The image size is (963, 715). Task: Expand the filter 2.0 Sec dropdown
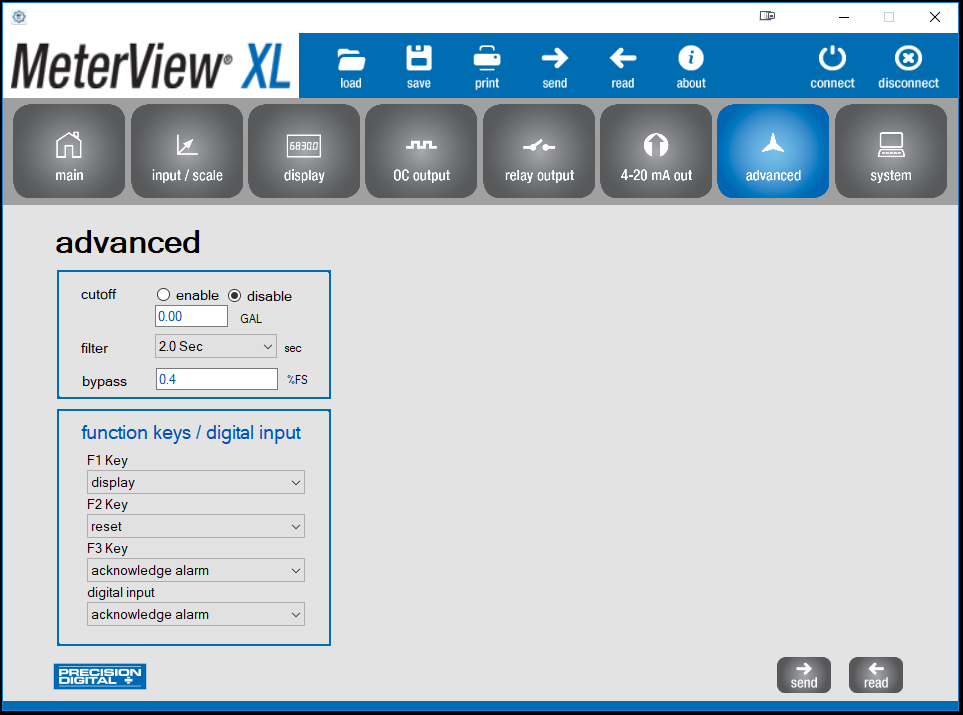(216, 346)
